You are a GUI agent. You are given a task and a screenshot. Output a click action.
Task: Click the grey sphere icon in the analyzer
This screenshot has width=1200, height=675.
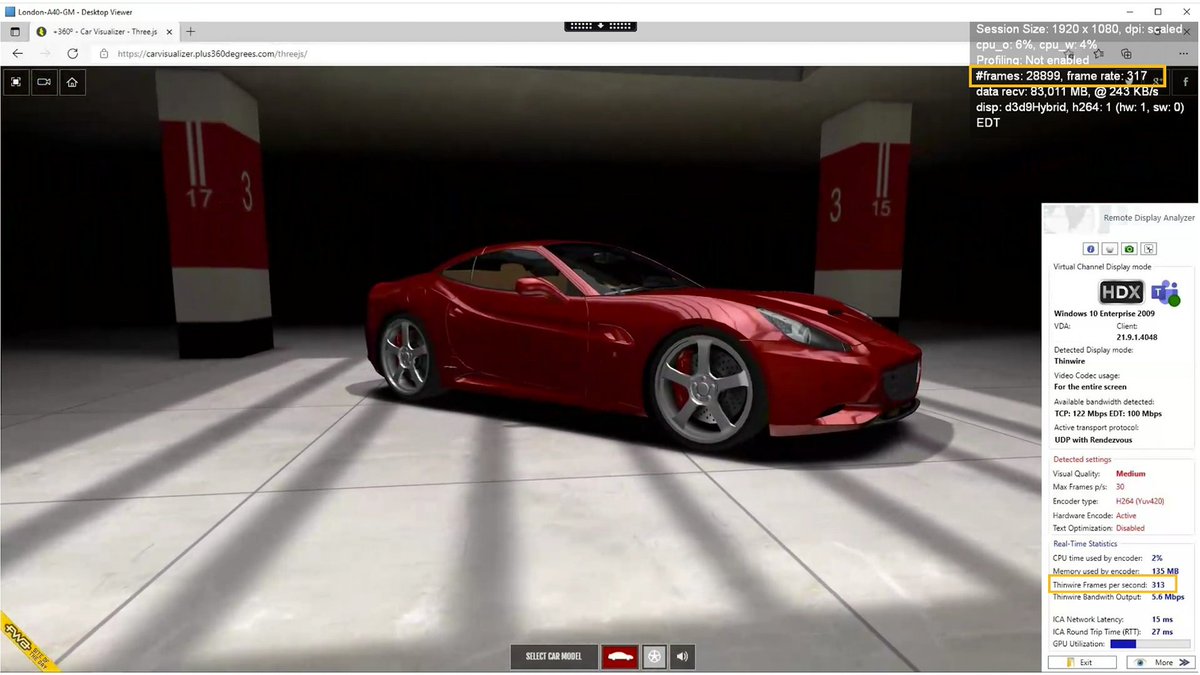point(1110,248)
